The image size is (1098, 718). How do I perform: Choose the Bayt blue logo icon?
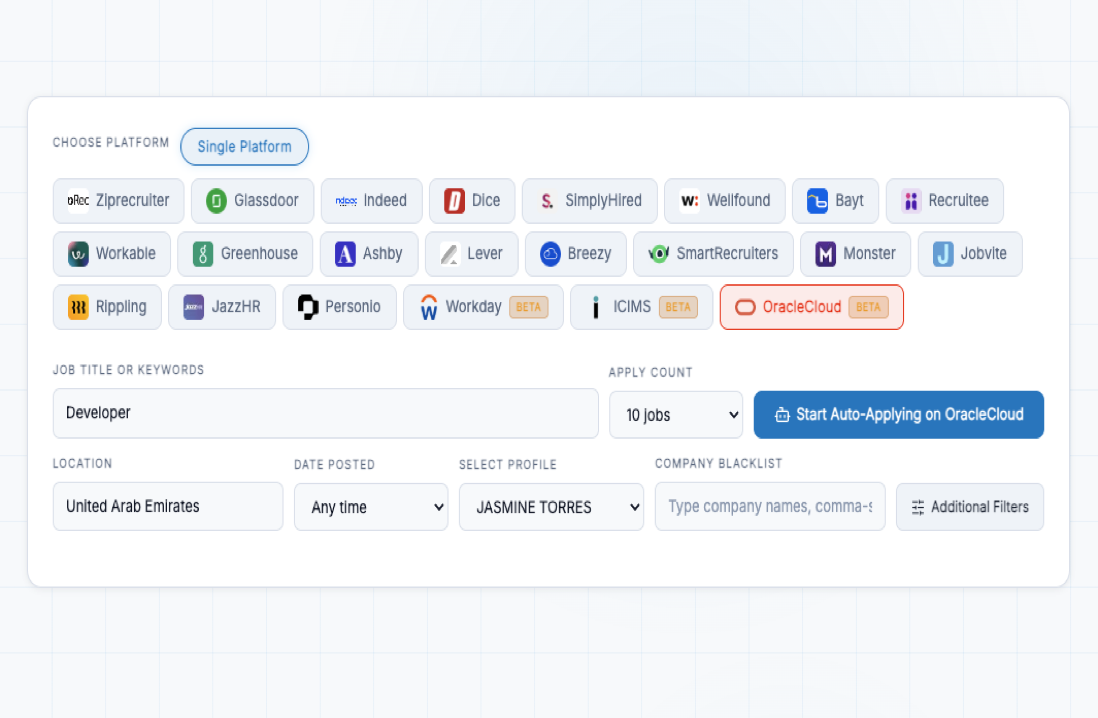click(x=818, y=201)
